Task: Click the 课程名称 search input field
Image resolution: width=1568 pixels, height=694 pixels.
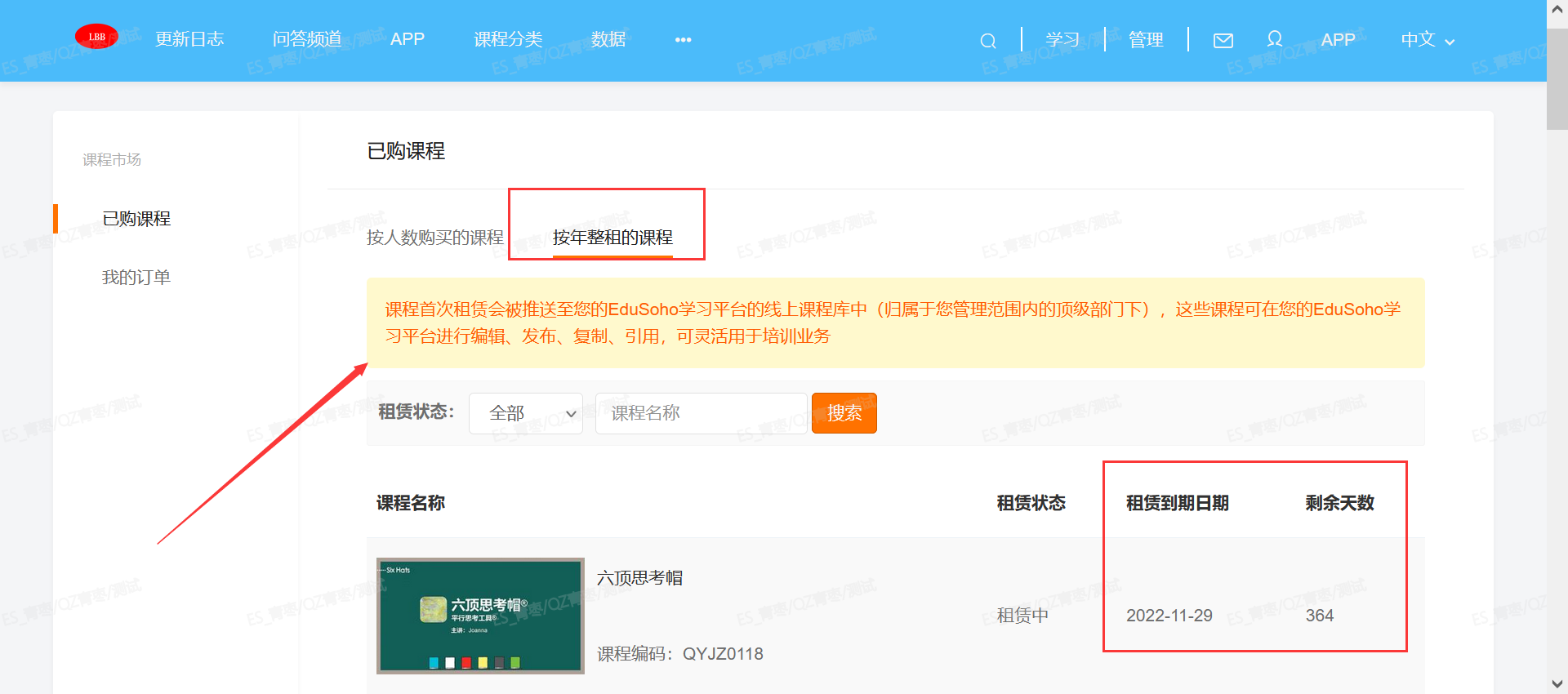Action: (701, 413)
